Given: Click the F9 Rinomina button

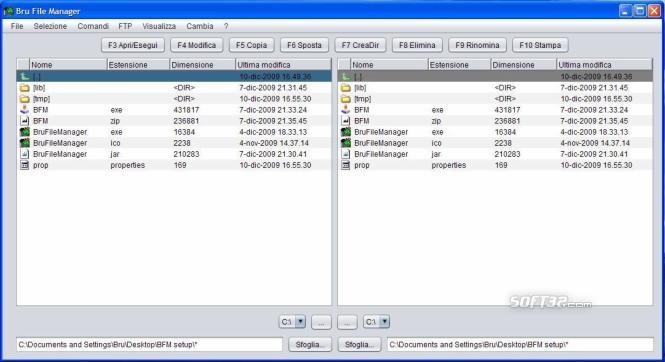Looking at the screenshot, I should point(477,45).
